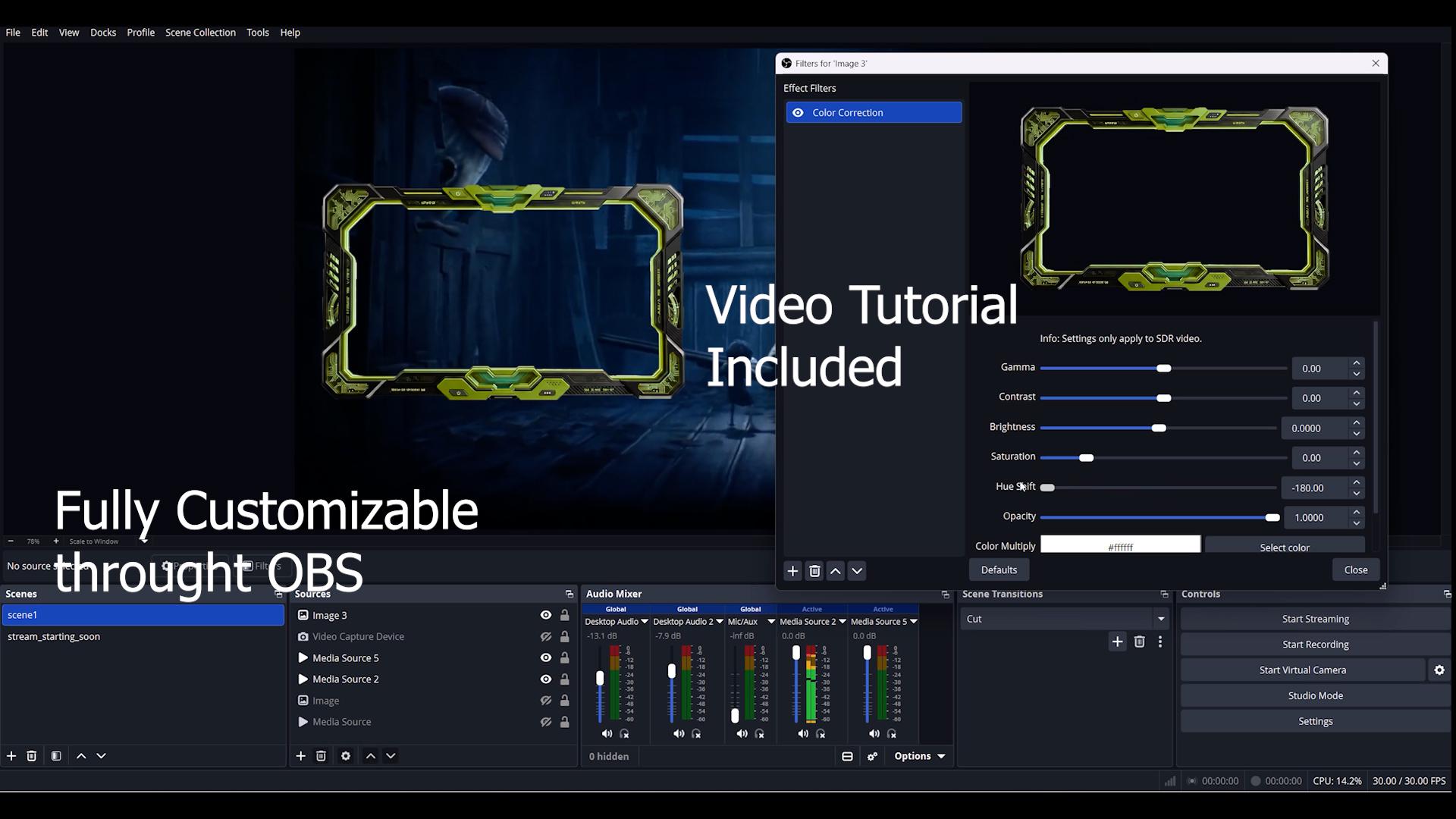The image size is (1456, 819).
Task: Expand Media Source 2 mixer menu arrow
Action: tap(843, 622)
